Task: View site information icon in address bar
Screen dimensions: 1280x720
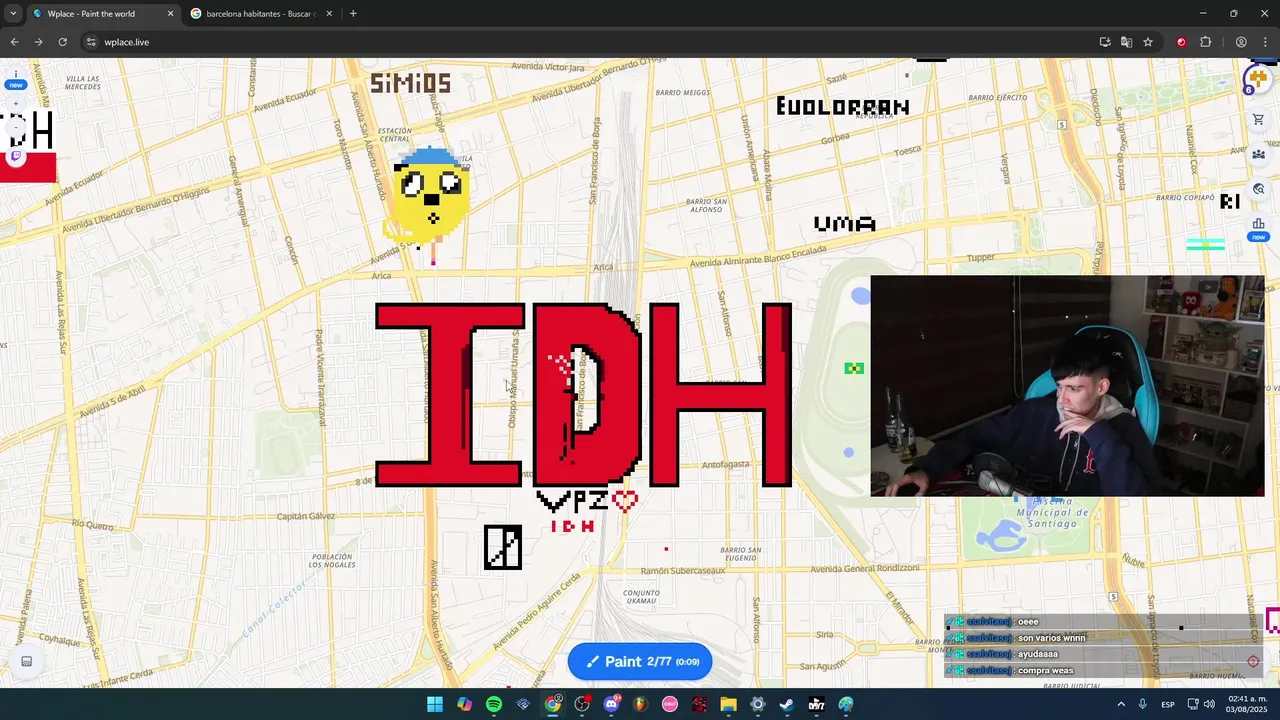Action: [91, 42]
